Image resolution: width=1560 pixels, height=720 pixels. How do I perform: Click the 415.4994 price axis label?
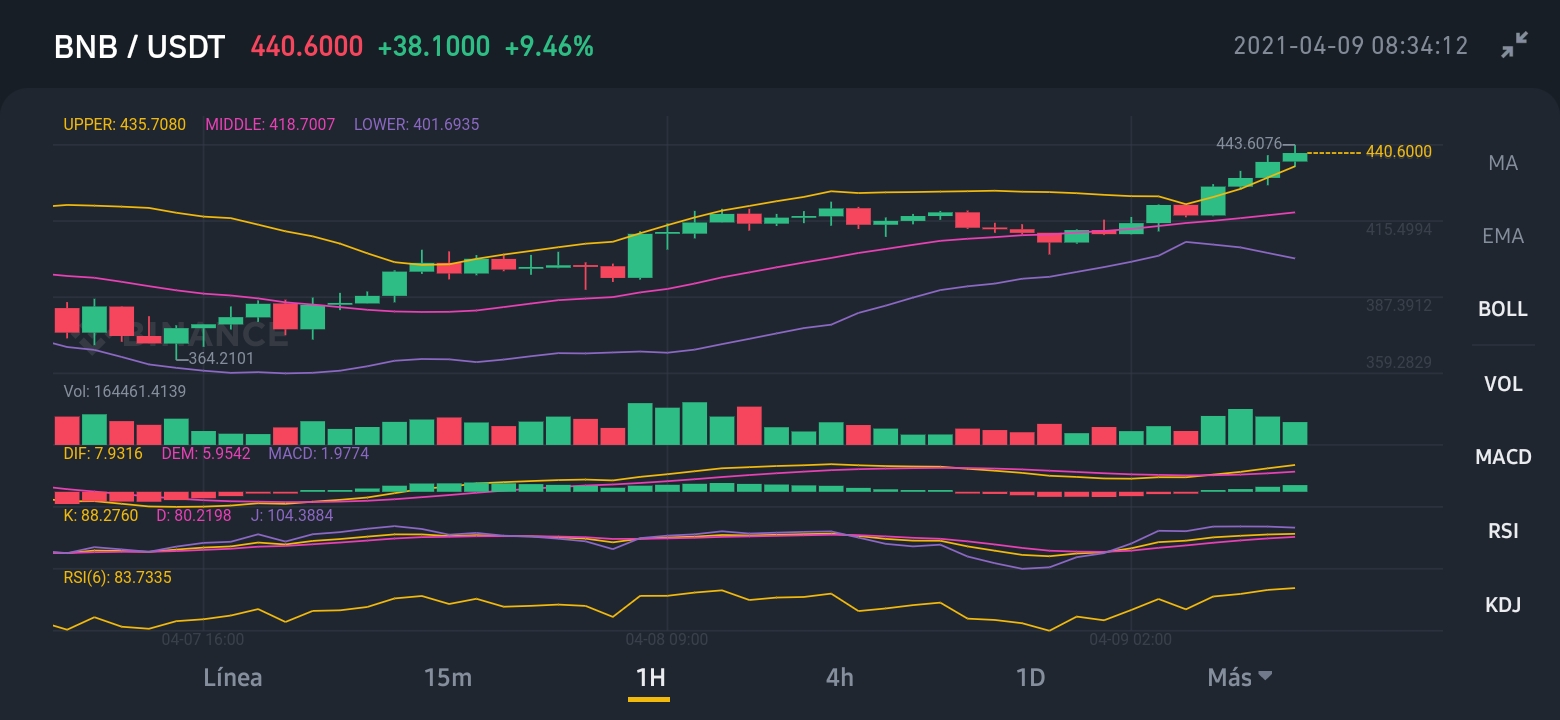1399,229
